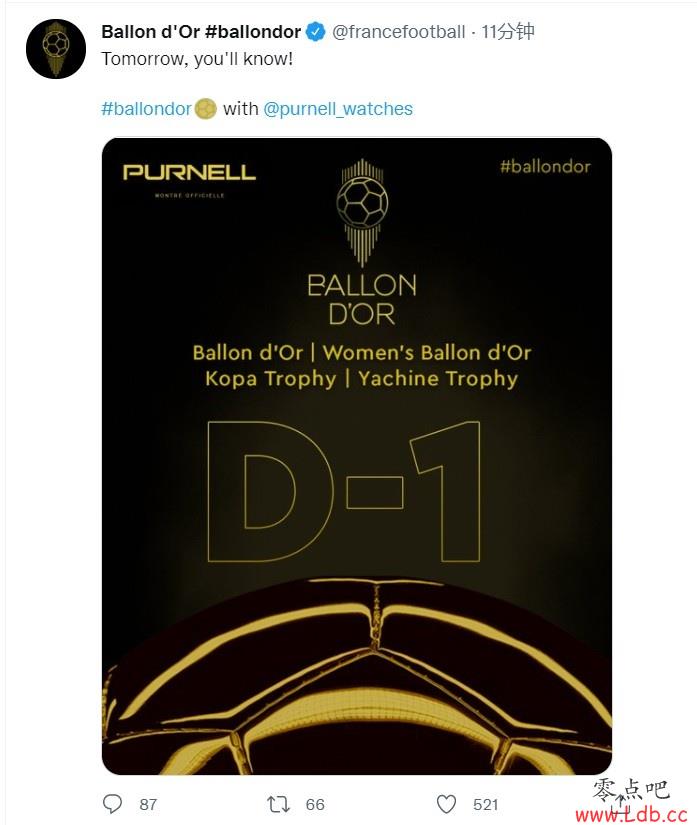Open the tweet timestamp 11分钟
The height and width of the screenshot is (825, 697).
point(508,32)
